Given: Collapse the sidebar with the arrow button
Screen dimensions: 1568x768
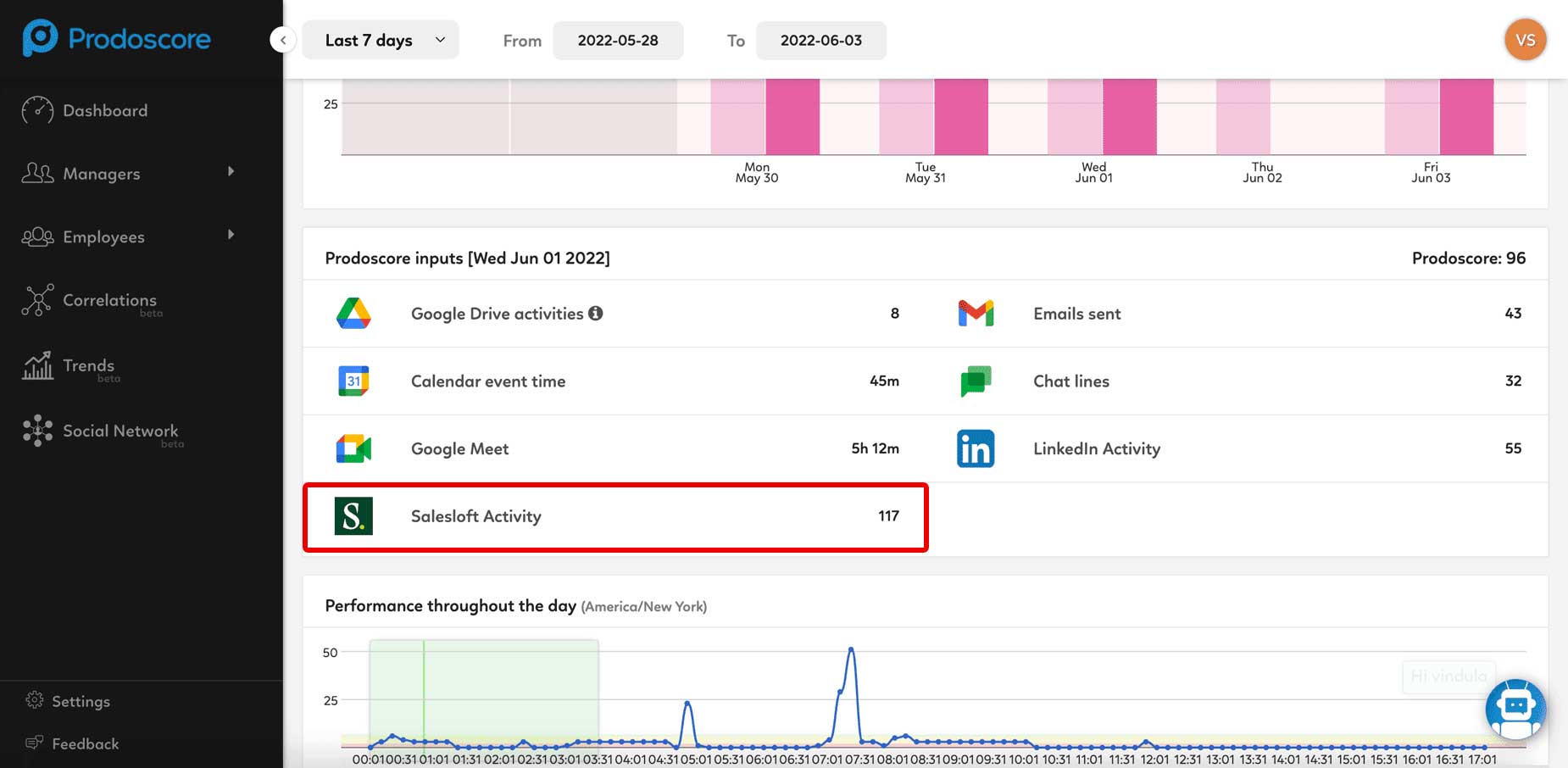Looking at the screenshot, I should 283,40.
